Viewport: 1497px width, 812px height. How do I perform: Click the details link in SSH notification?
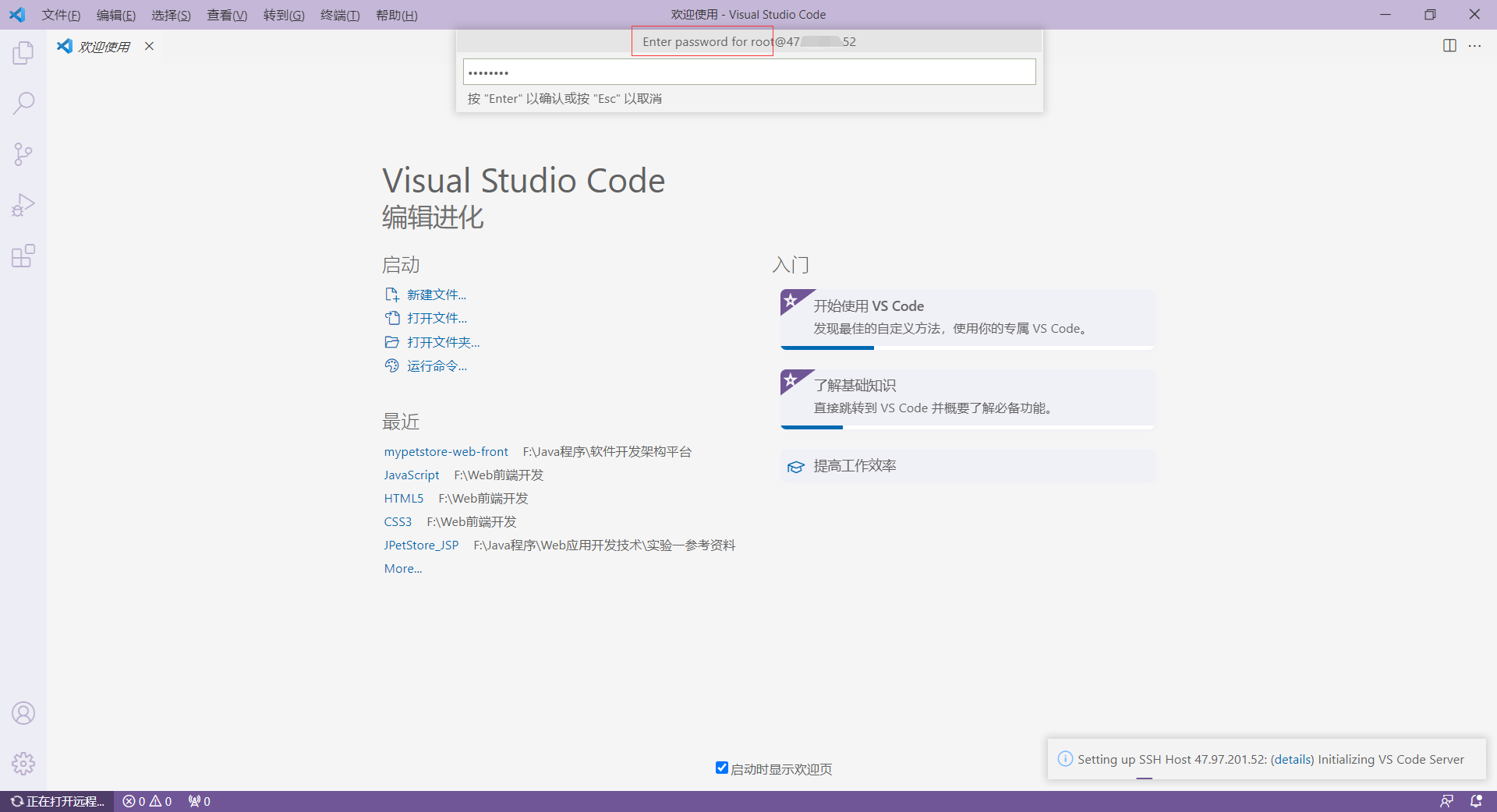1293,759
